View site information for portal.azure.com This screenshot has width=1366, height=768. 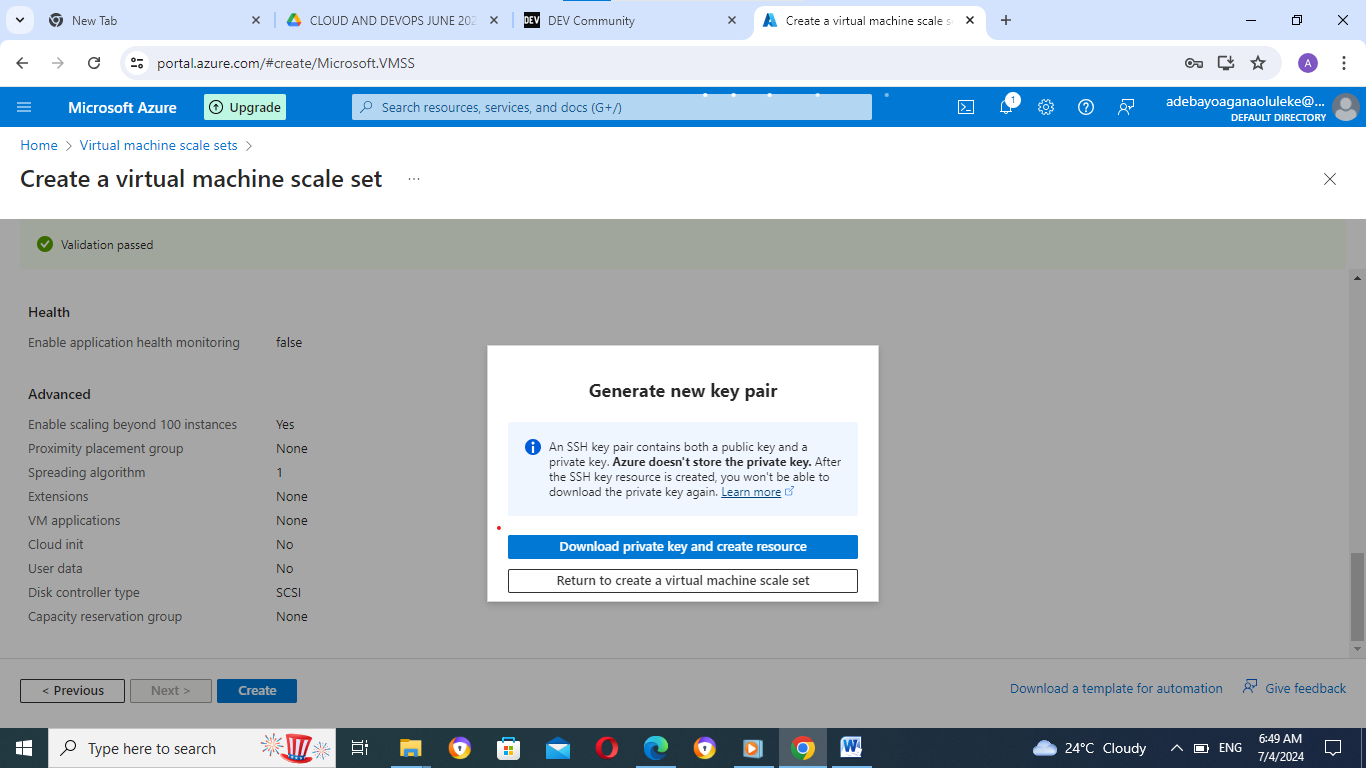coord(138,63)
